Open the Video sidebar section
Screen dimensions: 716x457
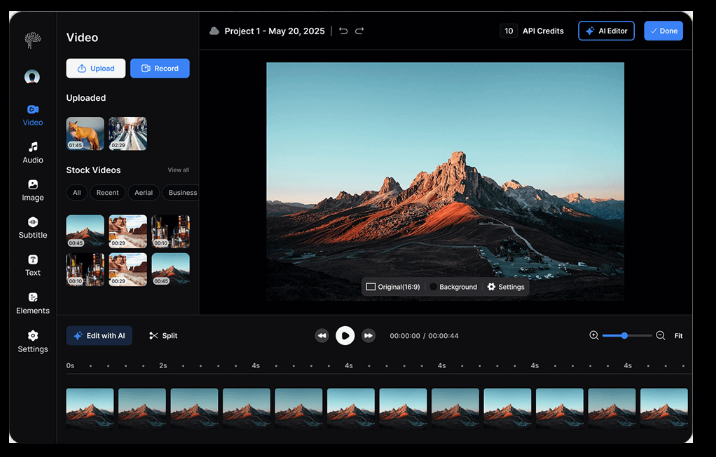click(x=33, y=115)
